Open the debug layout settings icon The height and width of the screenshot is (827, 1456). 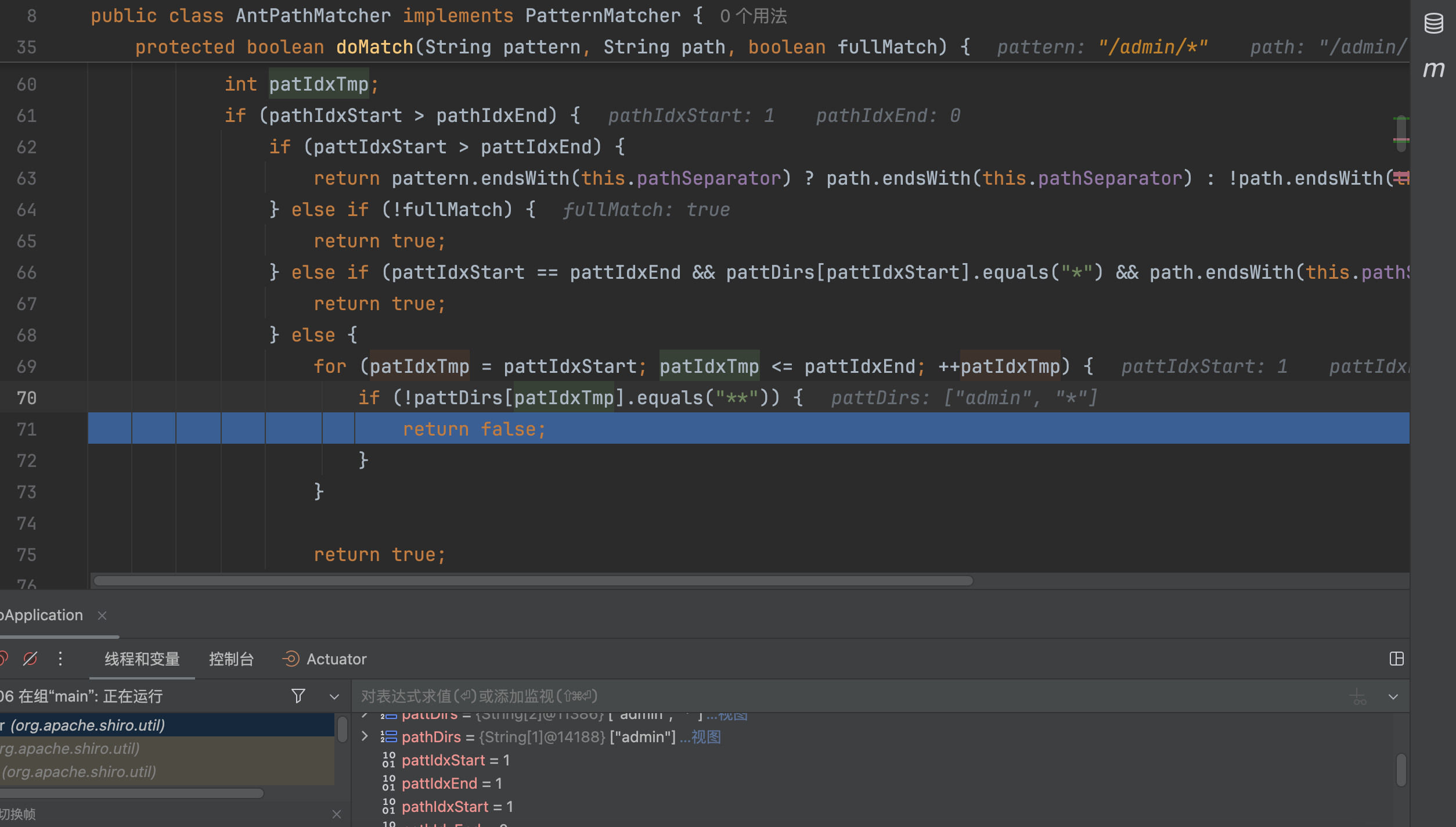pyautogui.click(x=1396, y=659)
